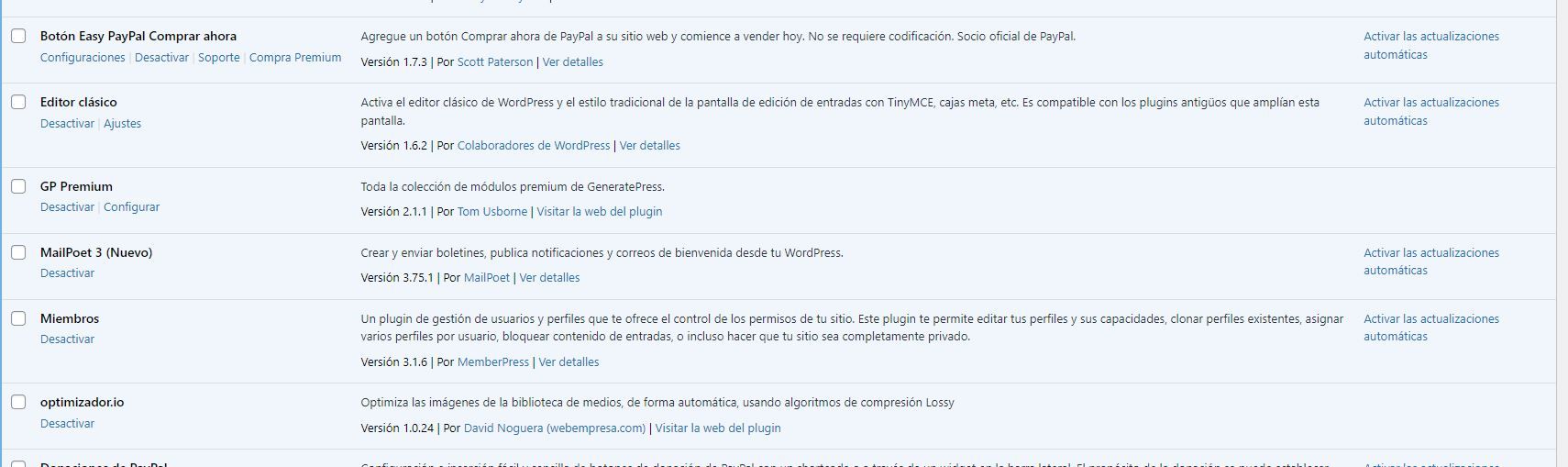The image size is (1568, 467).
Task: Open Ajustes for Editor clásico
Action: coord(122,123)
